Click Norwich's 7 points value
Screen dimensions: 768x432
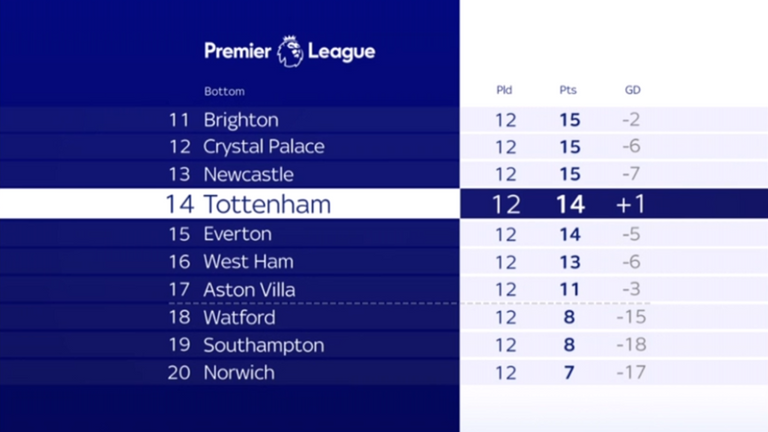click(x=569, y=373)
